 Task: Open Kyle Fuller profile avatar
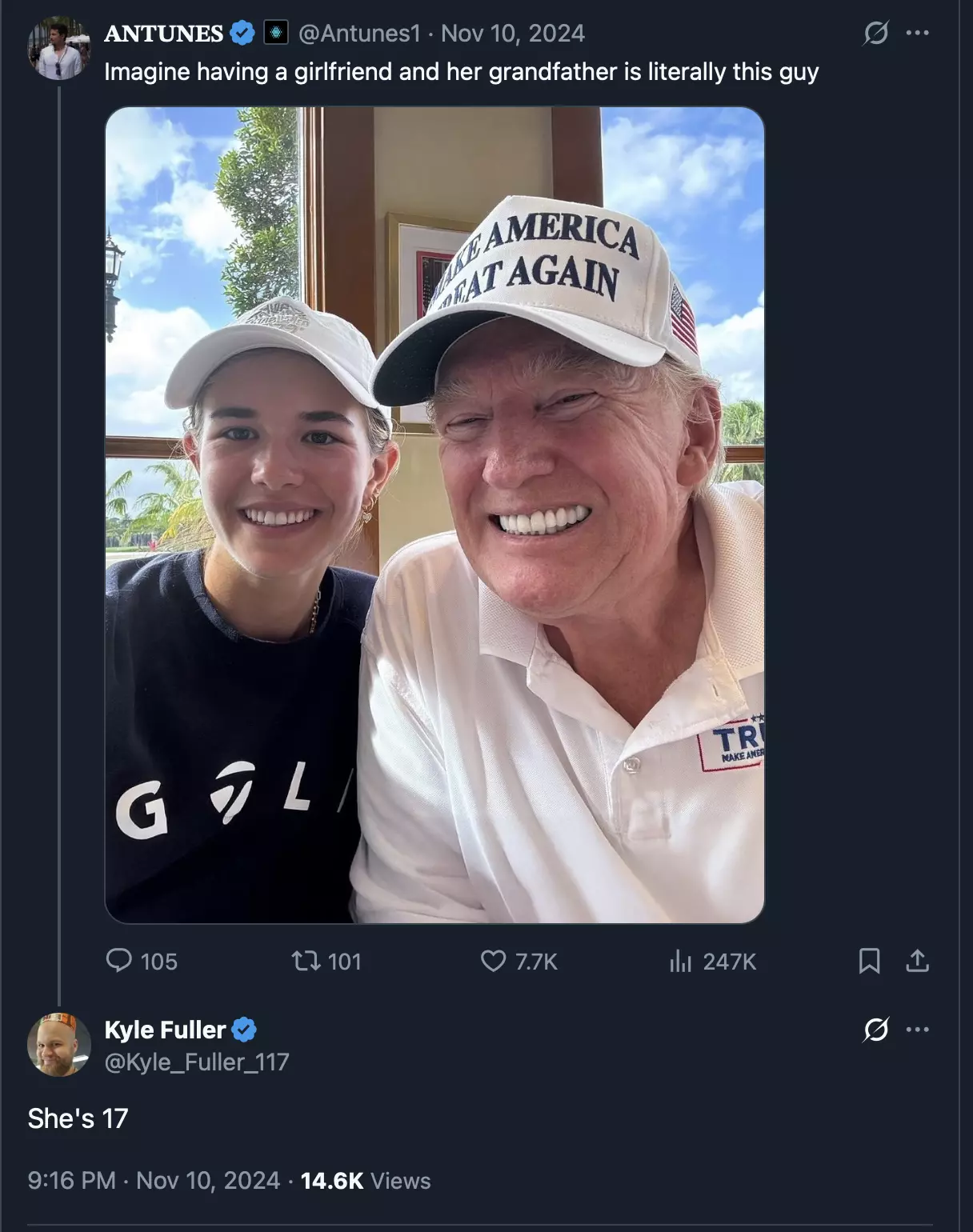(58, 1044)
